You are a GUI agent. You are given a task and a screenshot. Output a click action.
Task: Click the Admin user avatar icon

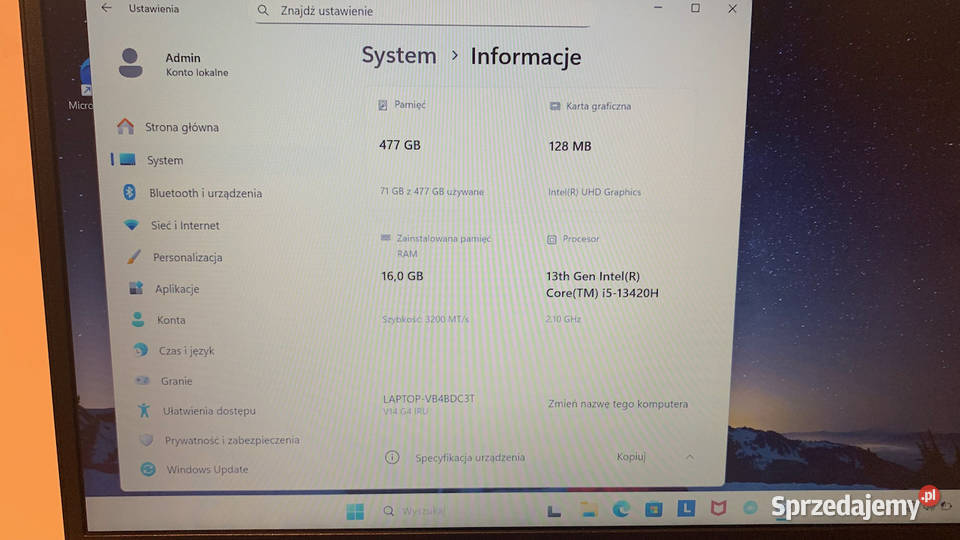pyautogui.click(x=130, y=63)
